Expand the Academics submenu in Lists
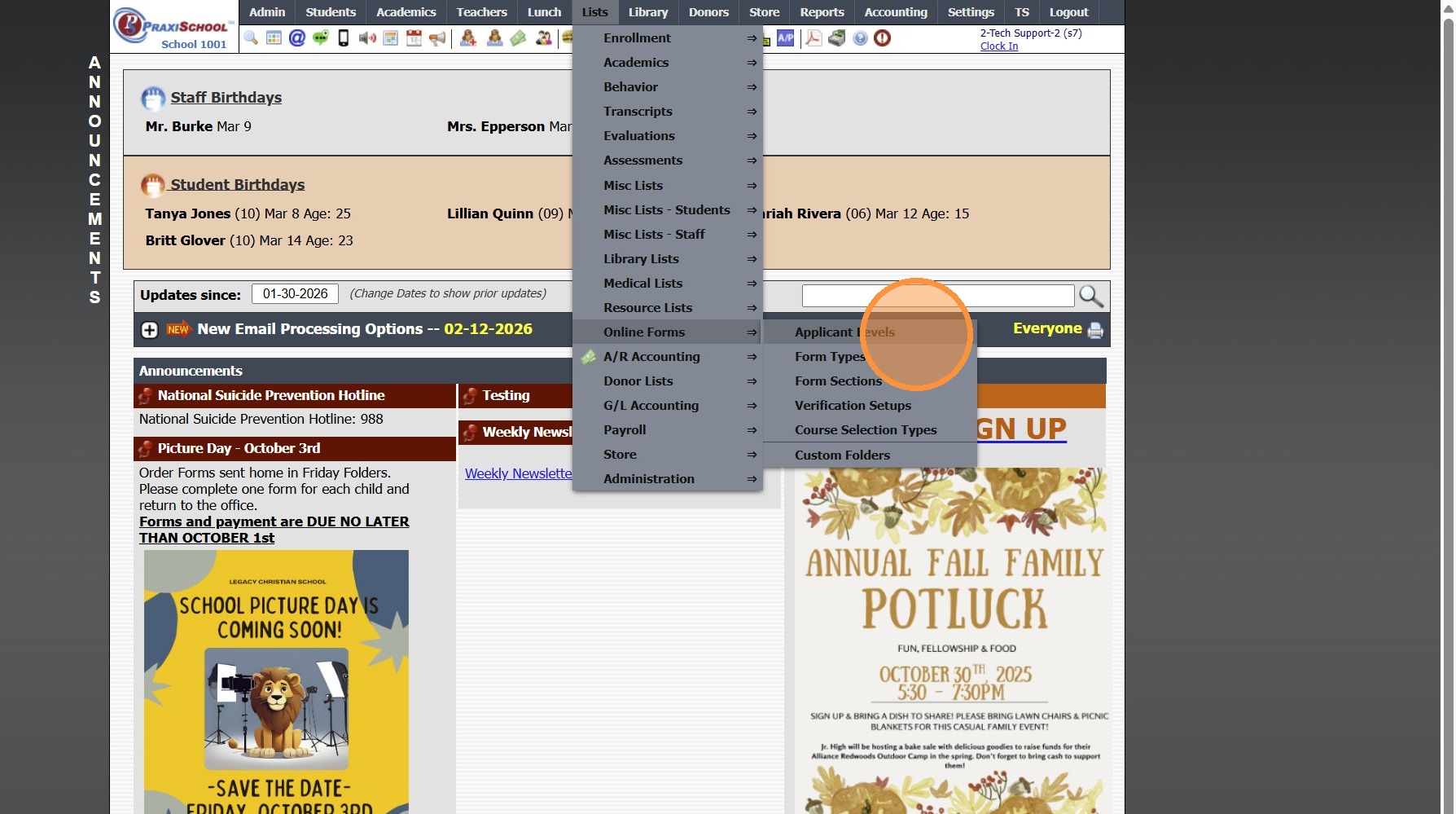 pyautogui.click(x=667, y=63)
